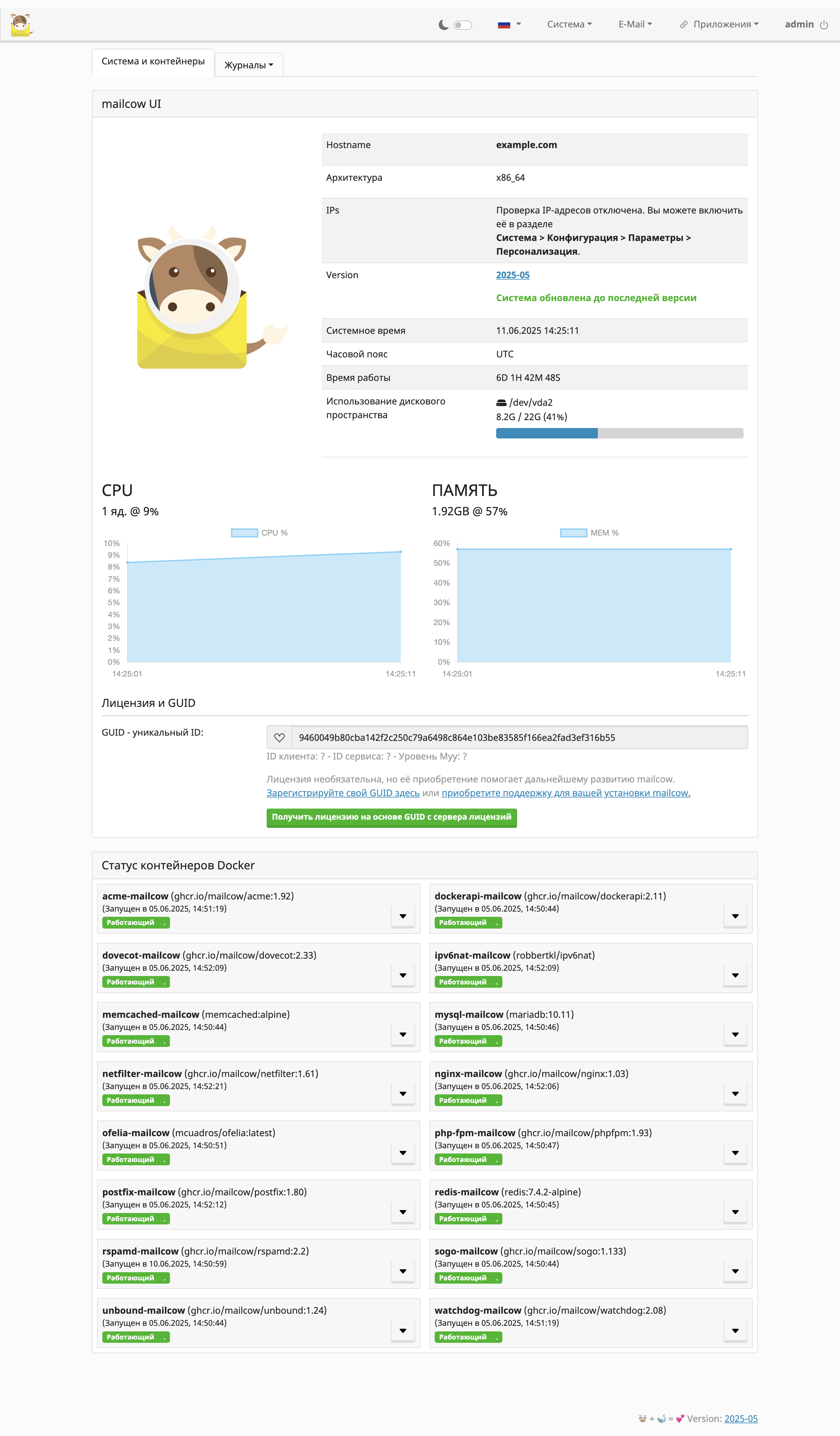This screenshot has height=1436, width=840.
Task: Click the admin logout power icon
Action: click(823, 25)
